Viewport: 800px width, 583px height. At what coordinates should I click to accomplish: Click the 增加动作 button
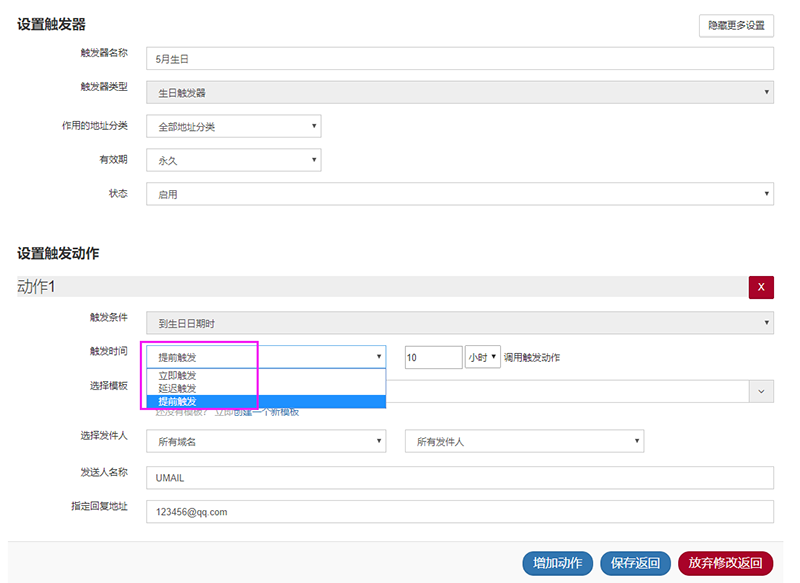(x=558, y=563)
